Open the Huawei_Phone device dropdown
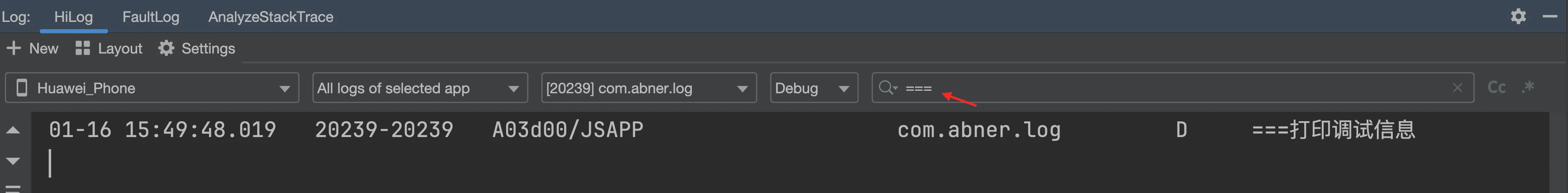The height and width of the screenshot is (193, 1568). coord(152,88)
